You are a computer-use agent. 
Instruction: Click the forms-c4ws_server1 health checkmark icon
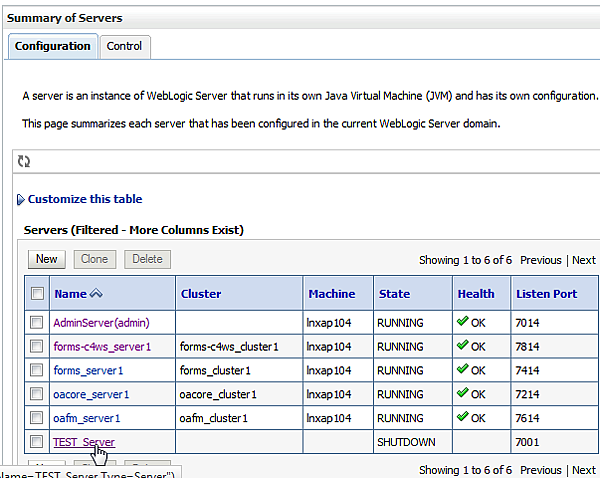pyautogui.click(x=463, y=345)
